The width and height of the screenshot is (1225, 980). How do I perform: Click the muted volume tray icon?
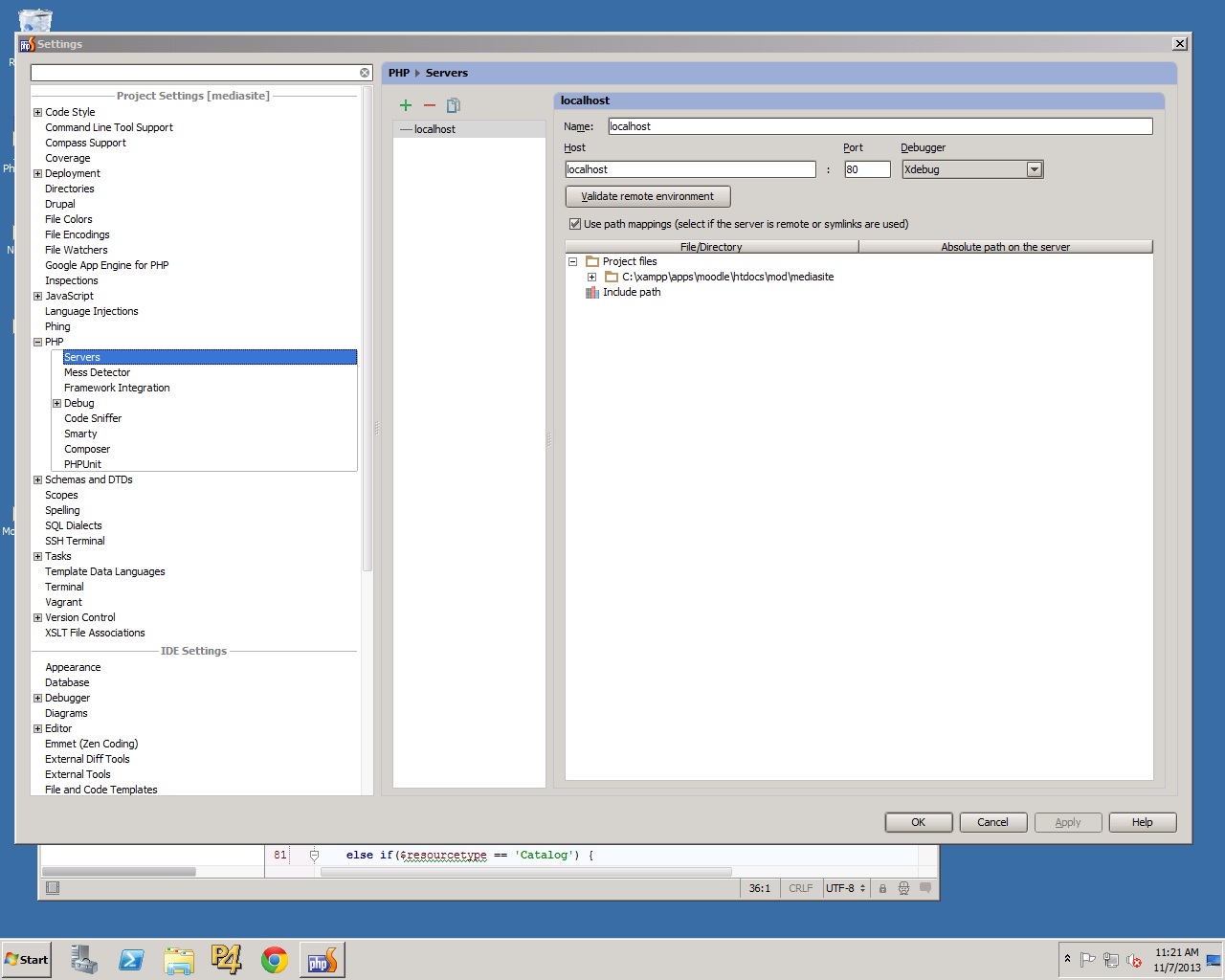(1134, 960)
